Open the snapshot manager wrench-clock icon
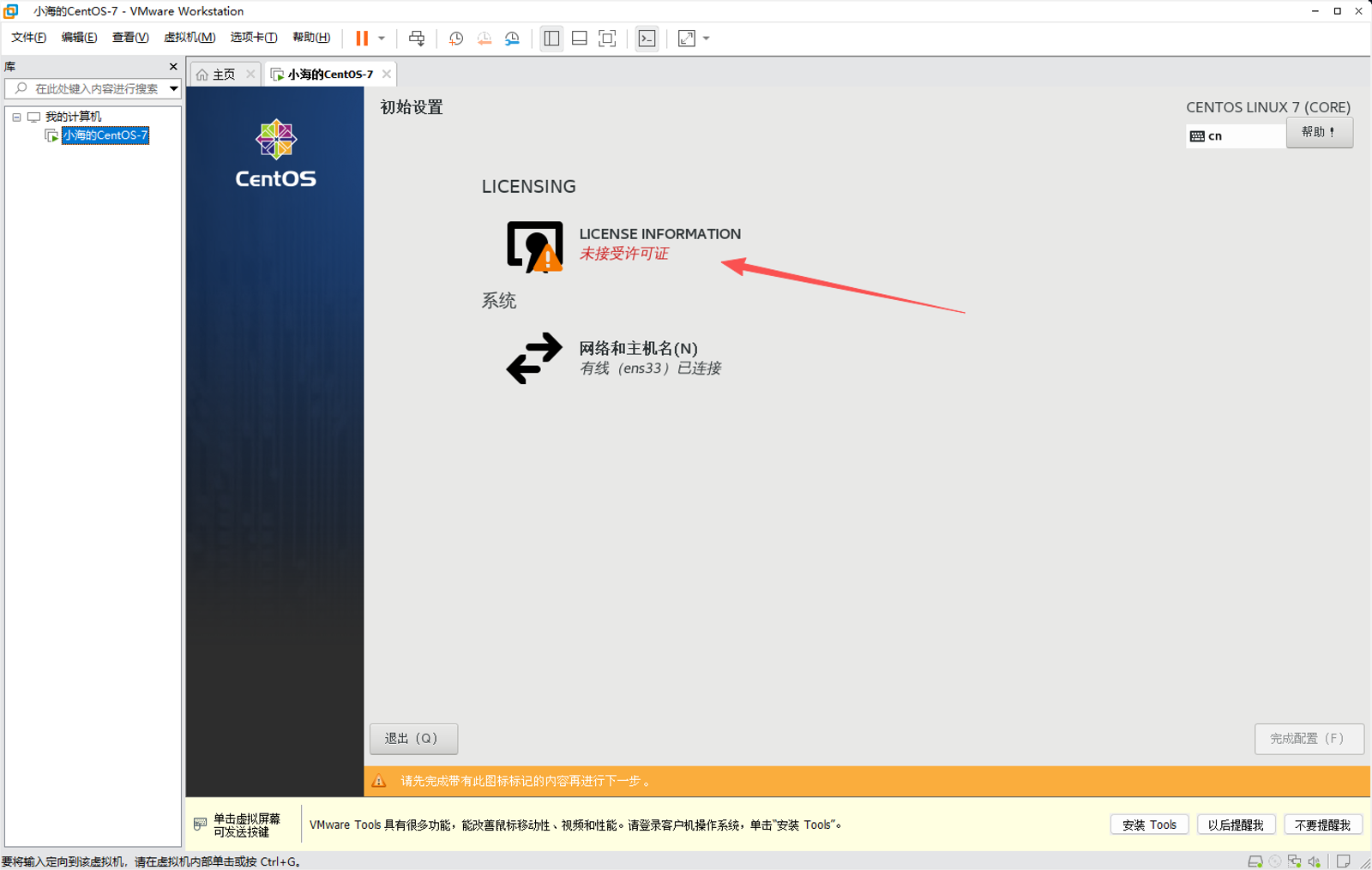 [512, 38]
